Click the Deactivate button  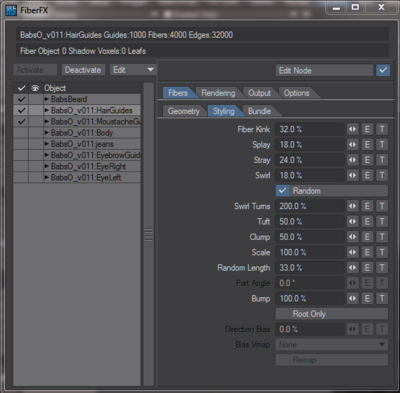click(x=83, y=70)
